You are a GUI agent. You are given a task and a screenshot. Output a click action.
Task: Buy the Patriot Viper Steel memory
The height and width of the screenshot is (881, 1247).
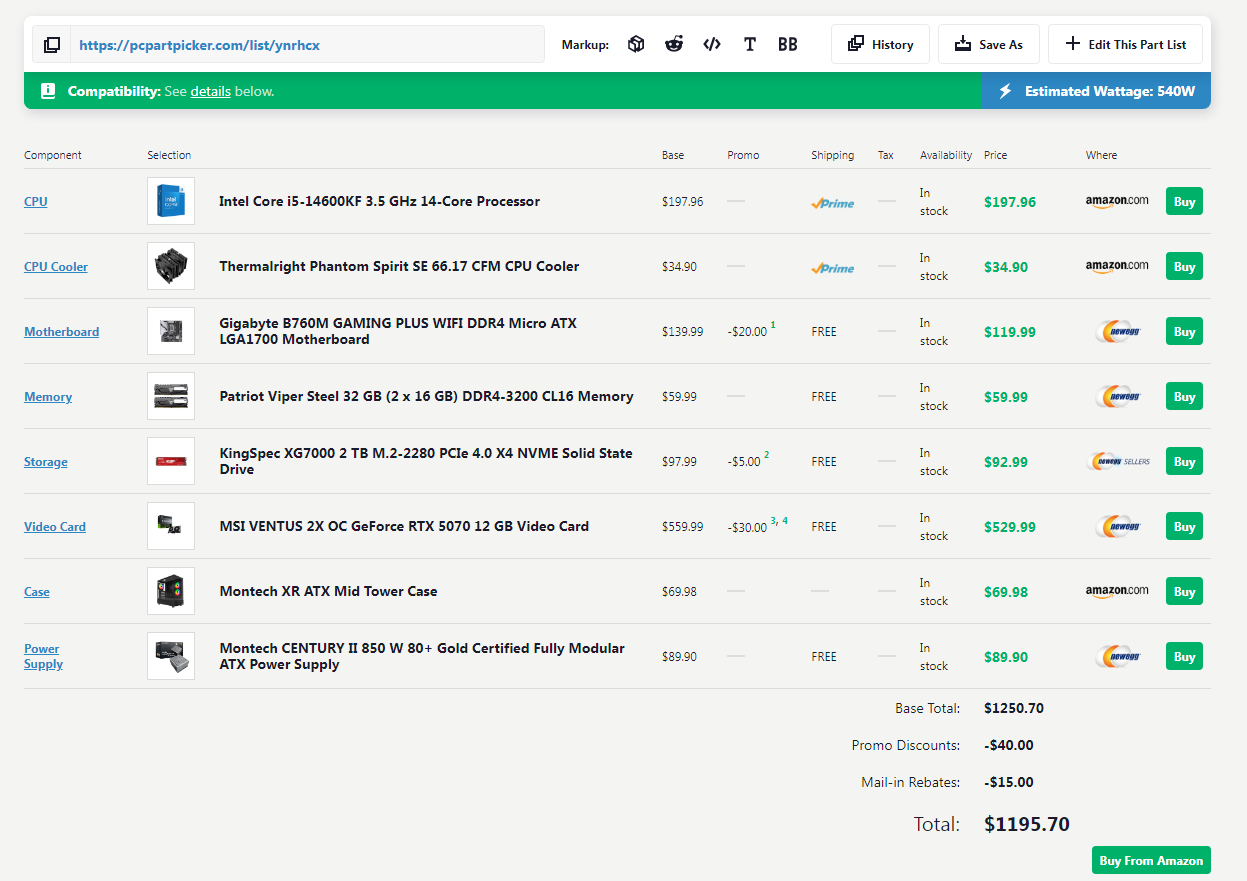(1184, 396)
